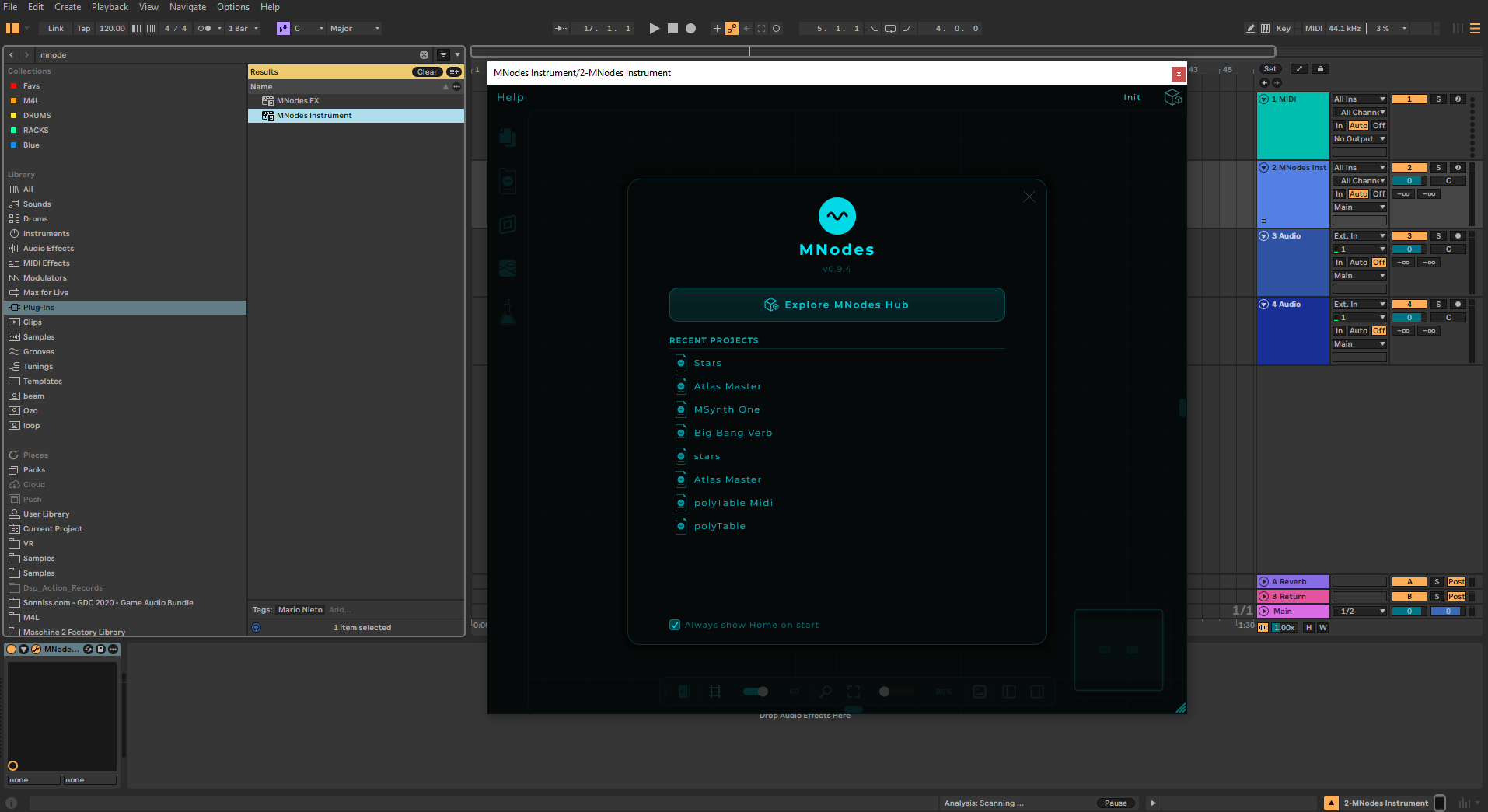Set 4 Audio monitor to Auto
The width and height of the screenshot is (1488, 812).
tap(1358, 331)
